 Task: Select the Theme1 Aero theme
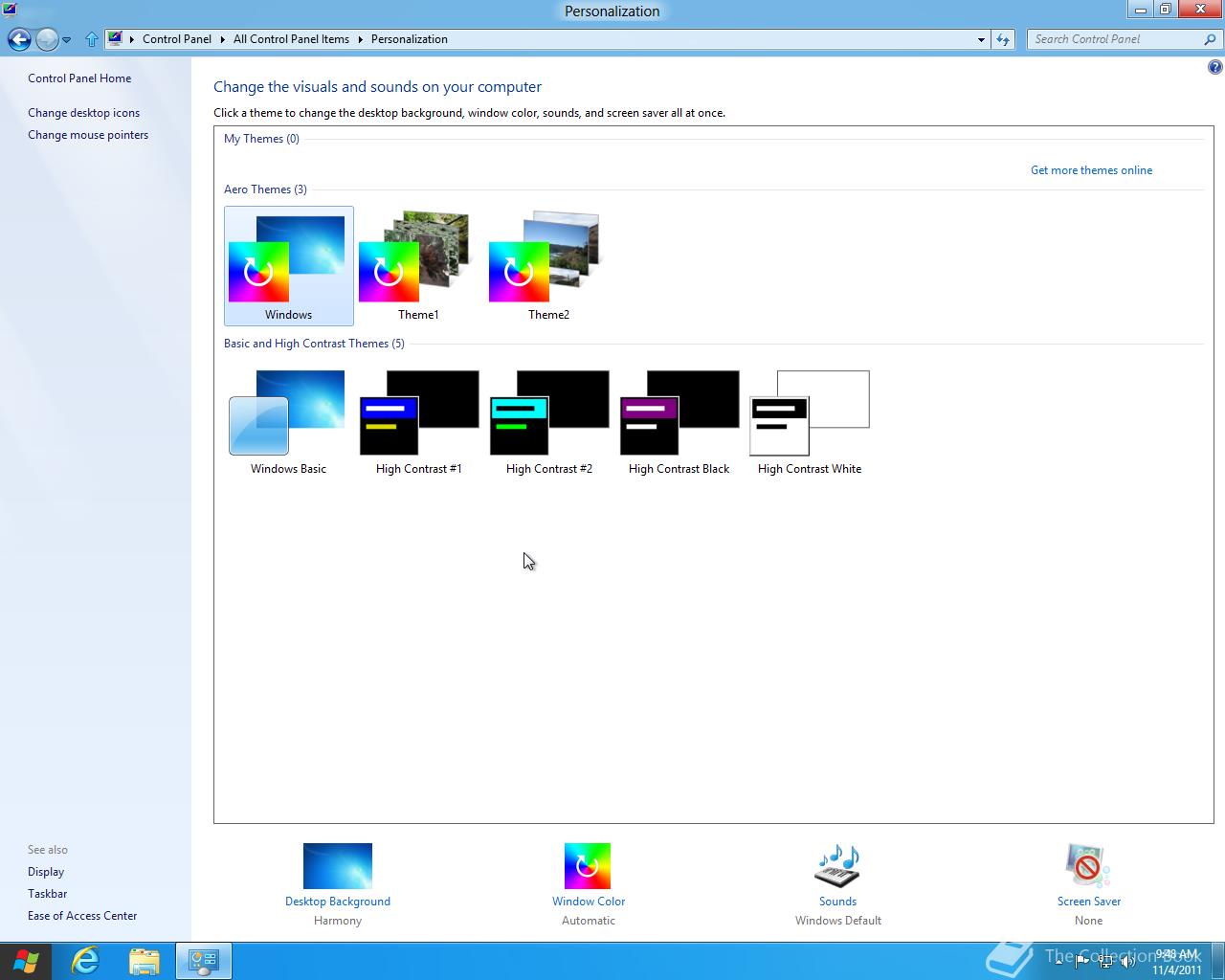click(418, 266)
